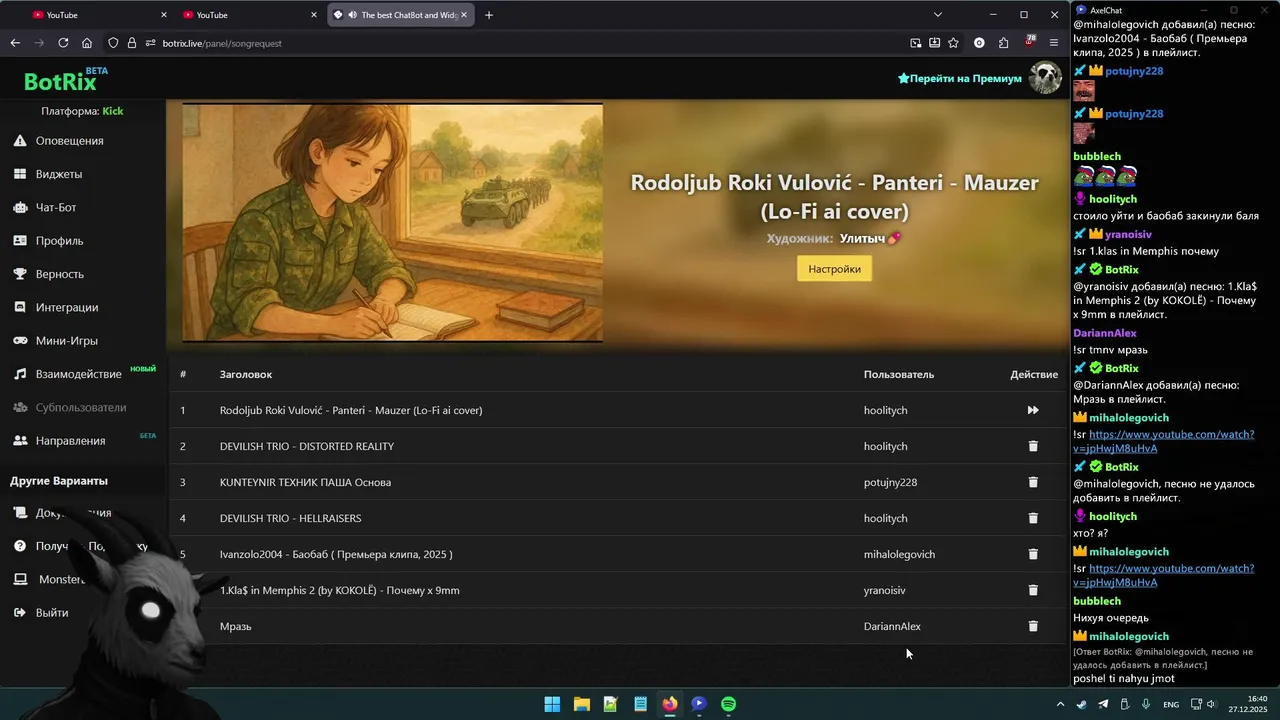Click Firefox taskbar icon
The width and height of the screenshot is (1280, 720).
[x=670, y=704]
